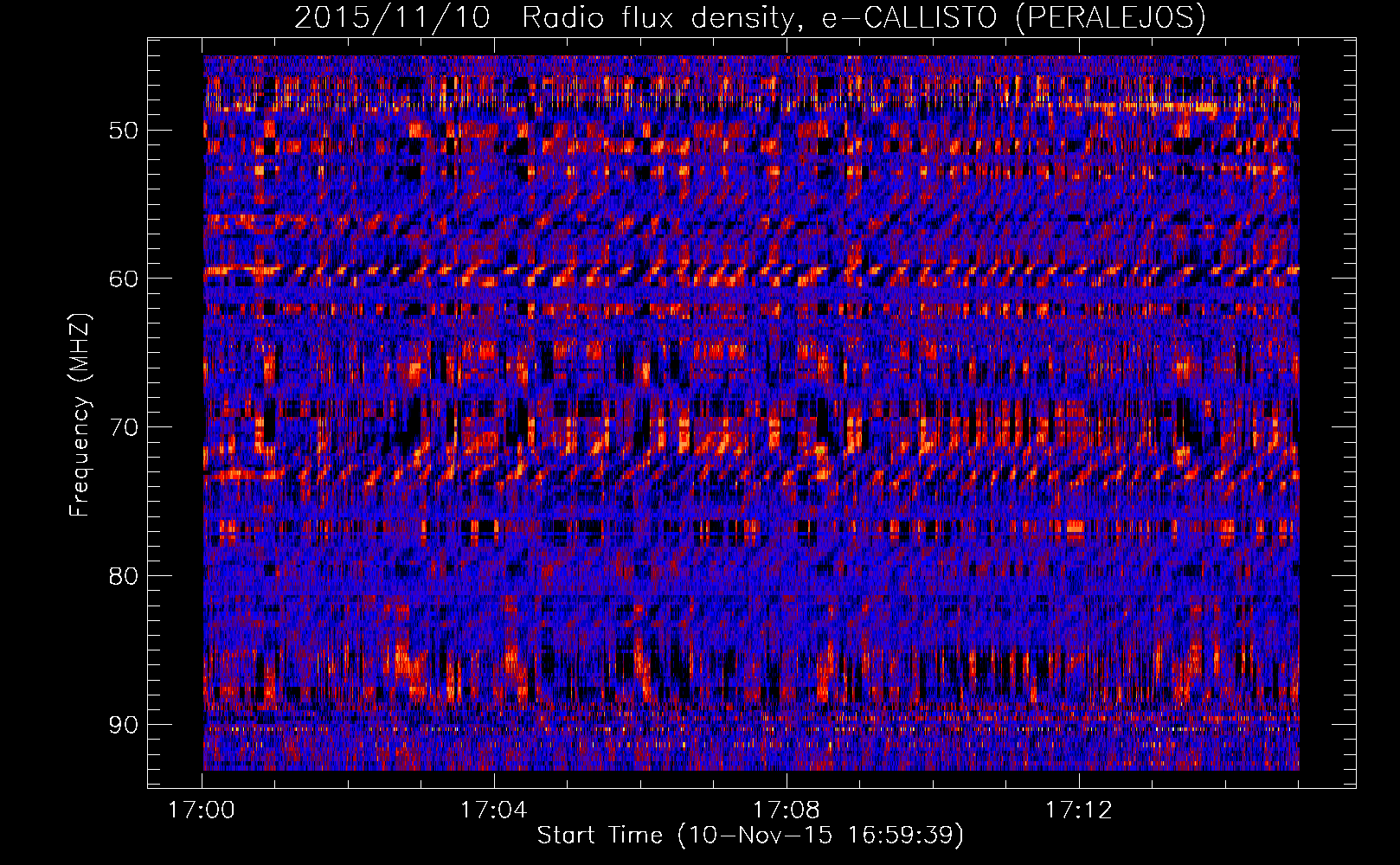Choose the "17:12" time tick label

1079,811
